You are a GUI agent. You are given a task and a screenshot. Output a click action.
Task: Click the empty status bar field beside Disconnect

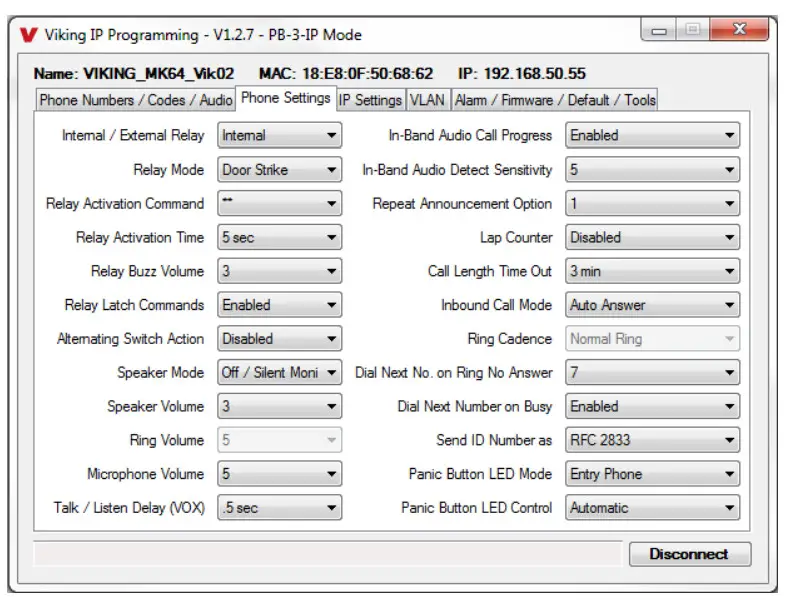coord(328,554)
